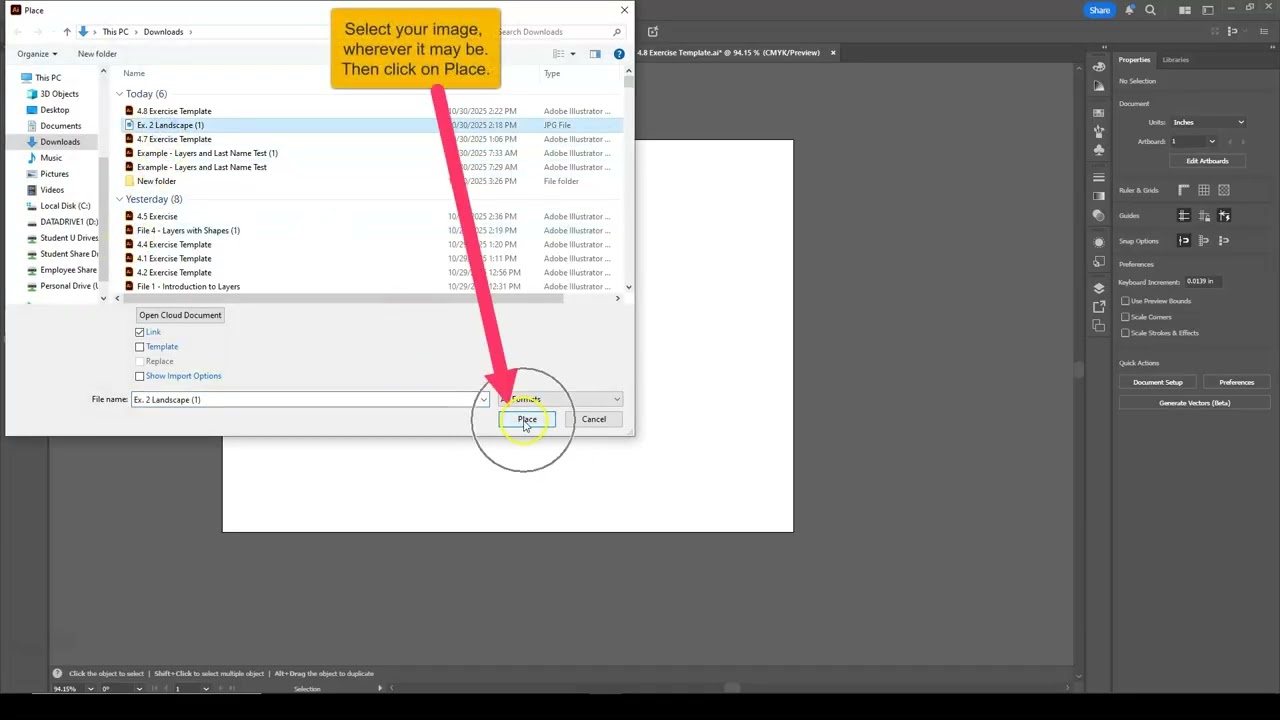Screen dimensions: 1280x720
Task: Click the Help icon in Place dialog
Action: [x=619, y=54]
